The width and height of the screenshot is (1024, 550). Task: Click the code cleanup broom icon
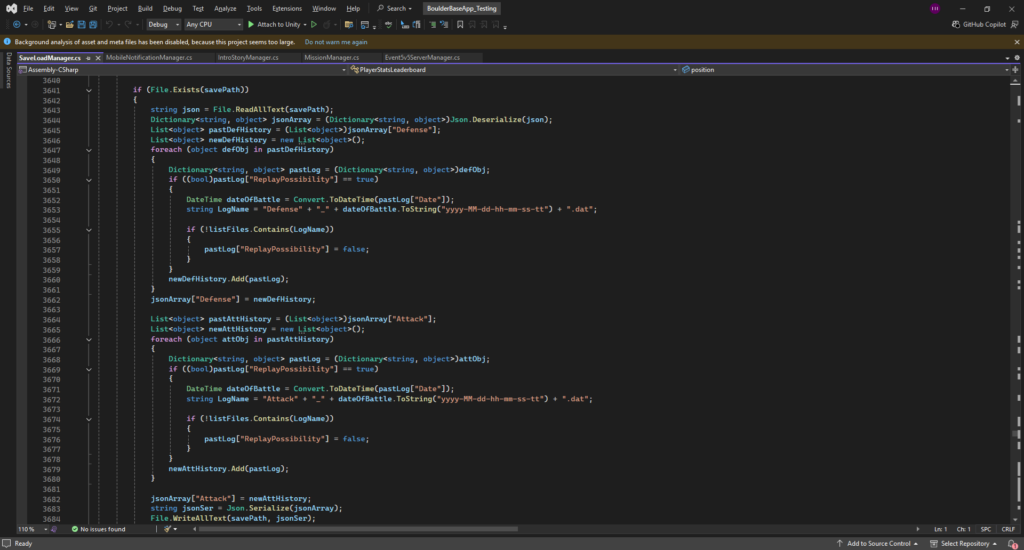click(x=167, y=529)
